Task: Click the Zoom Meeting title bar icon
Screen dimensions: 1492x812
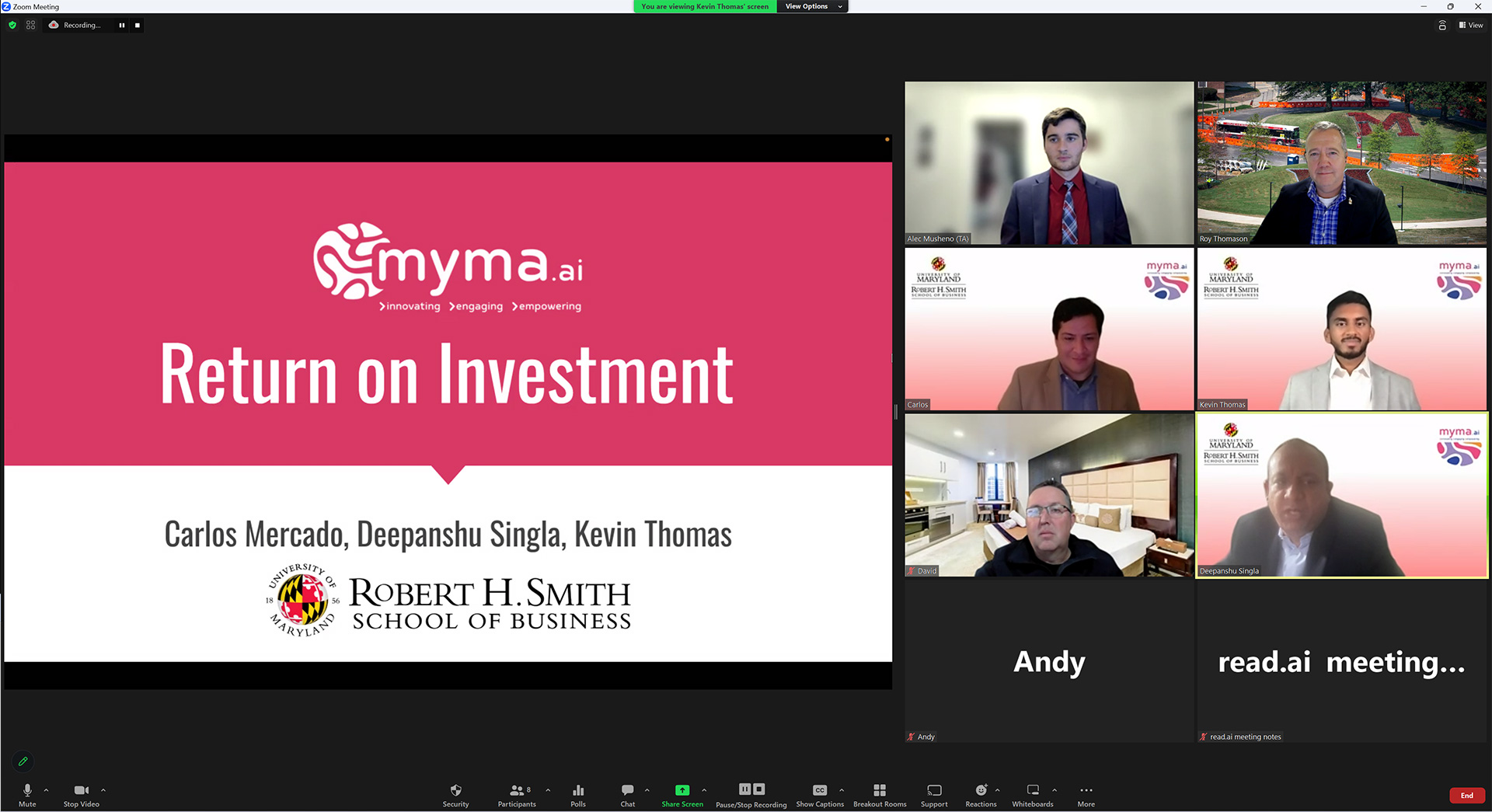Action: (6, 6)
